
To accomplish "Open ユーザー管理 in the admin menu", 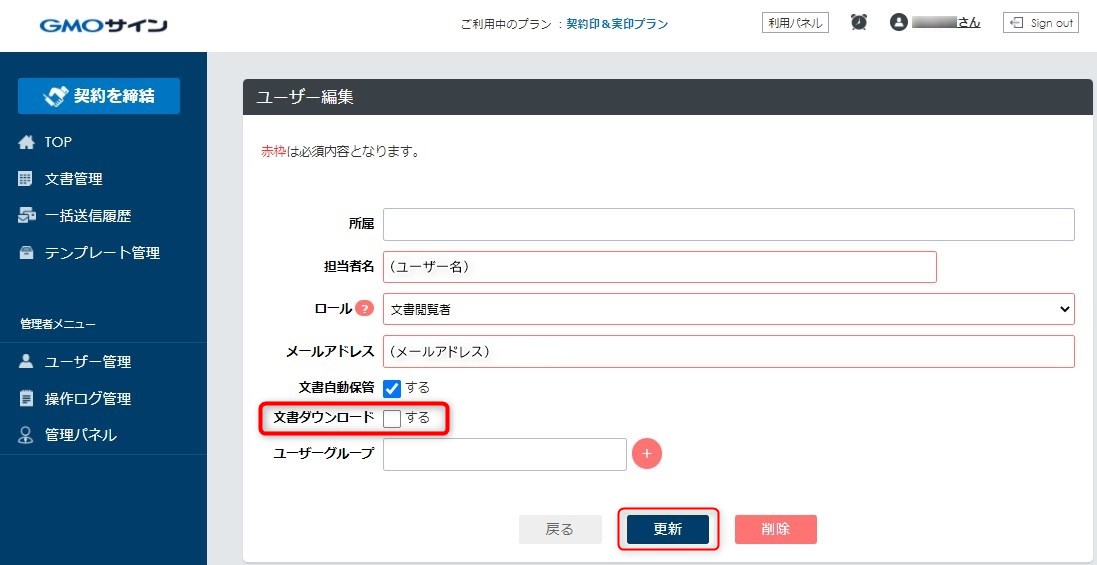I will point(87,362).
